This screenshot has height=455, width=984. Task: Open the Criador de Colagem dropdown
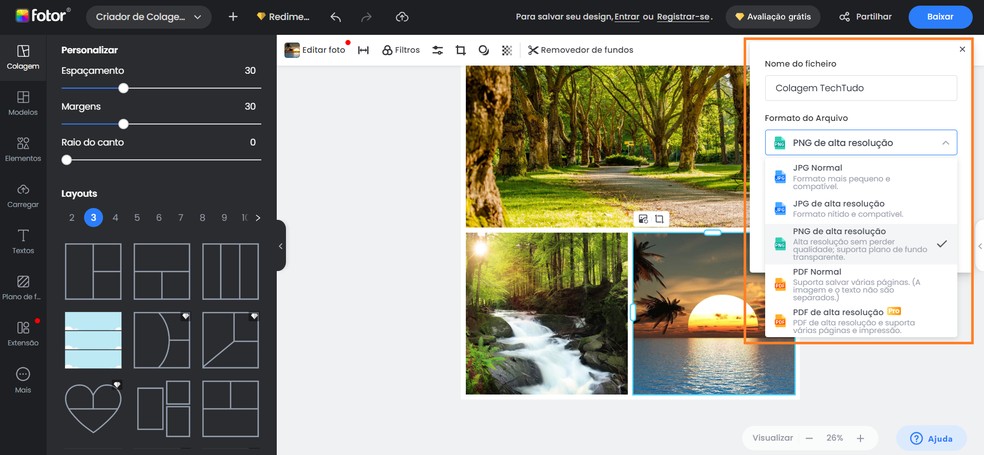[x=148, y=17]
